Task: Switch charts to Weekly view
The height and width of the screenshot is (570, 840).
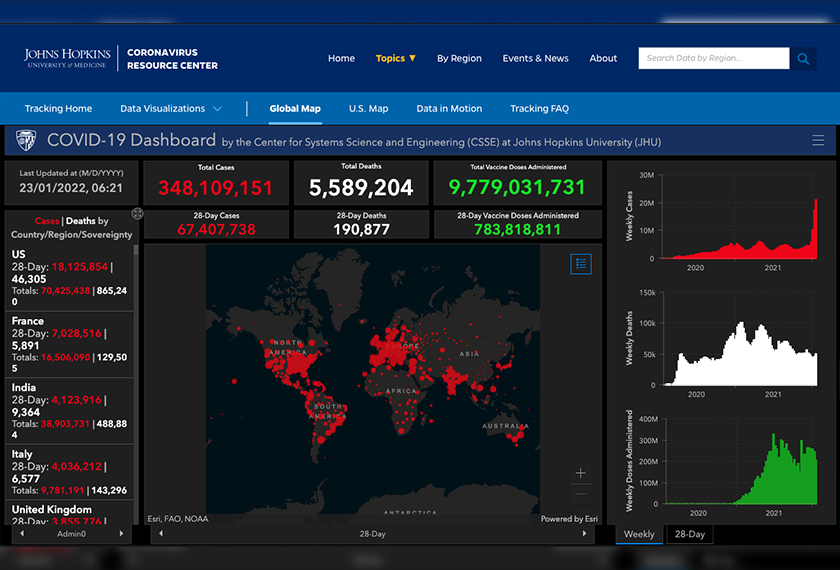Action: [639, 534]
